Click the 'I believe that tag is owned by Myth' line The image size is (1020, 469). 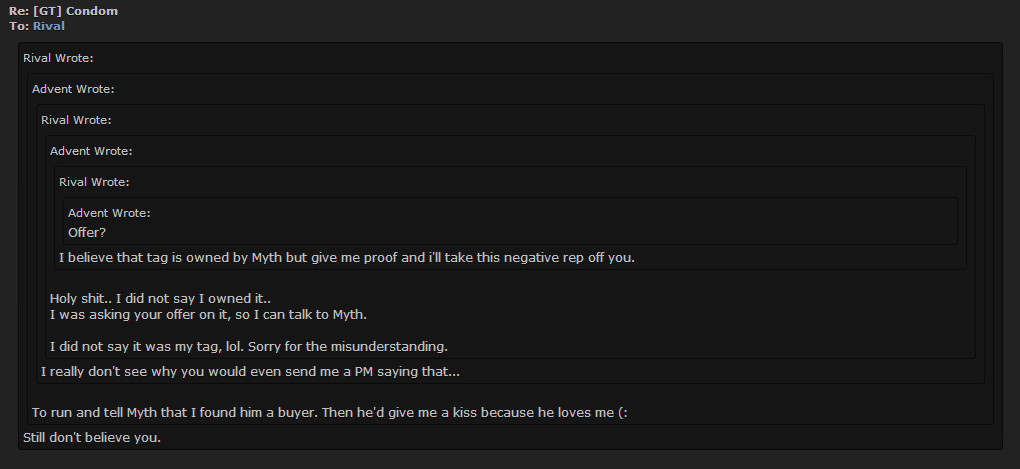tap(347, 258)
